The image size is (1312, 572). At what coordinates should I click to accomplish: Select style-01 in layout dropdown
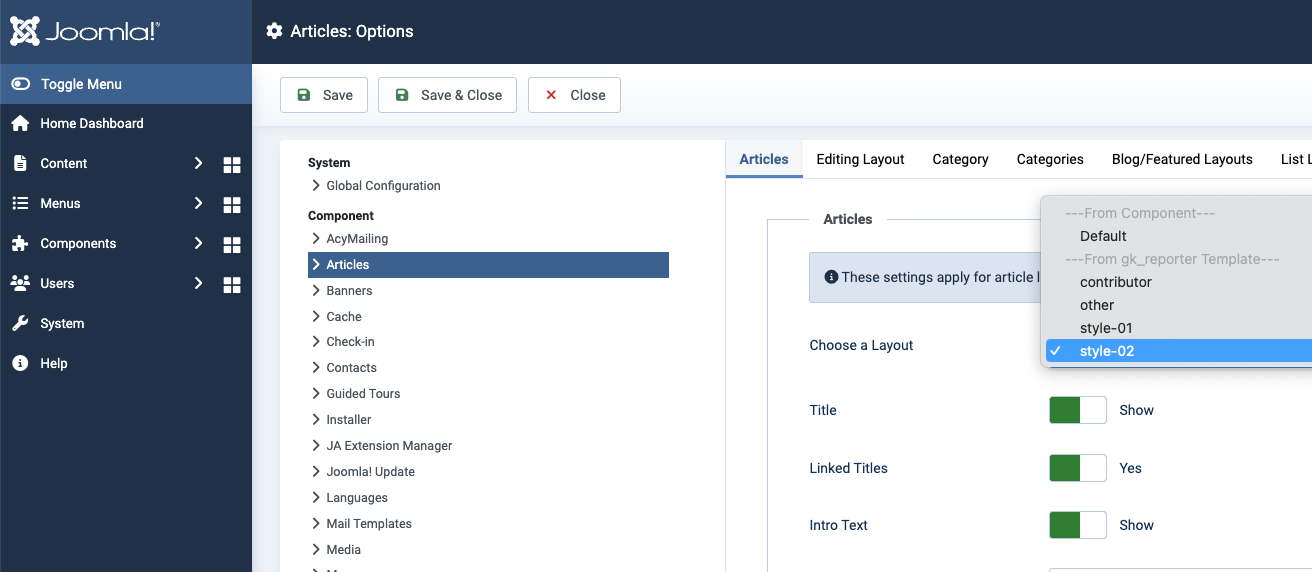pos(1106,328)
